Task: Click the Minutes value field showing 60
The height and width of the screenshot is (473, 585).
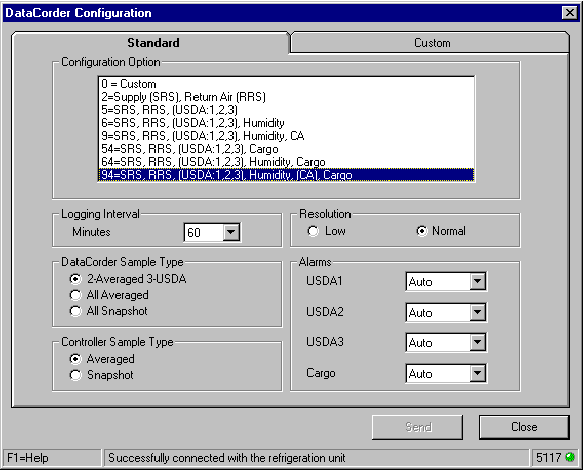Action: [204, 232]
